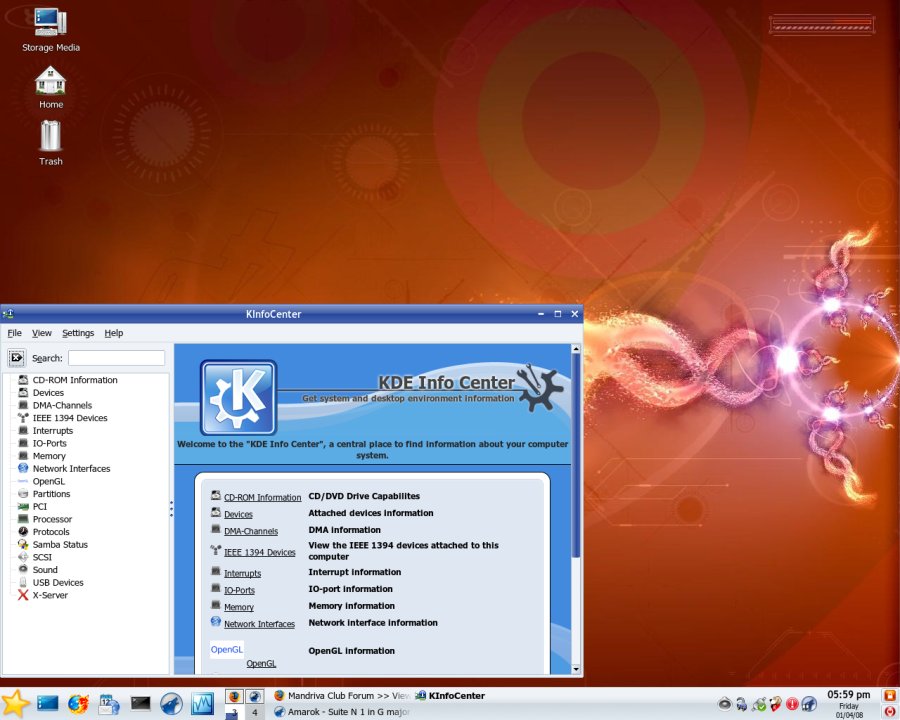The width and height of the screenshot is (900, 720).
Task: Follow the Memory link on welcome page
Action: pyautogui.click(x=239, y=607)
